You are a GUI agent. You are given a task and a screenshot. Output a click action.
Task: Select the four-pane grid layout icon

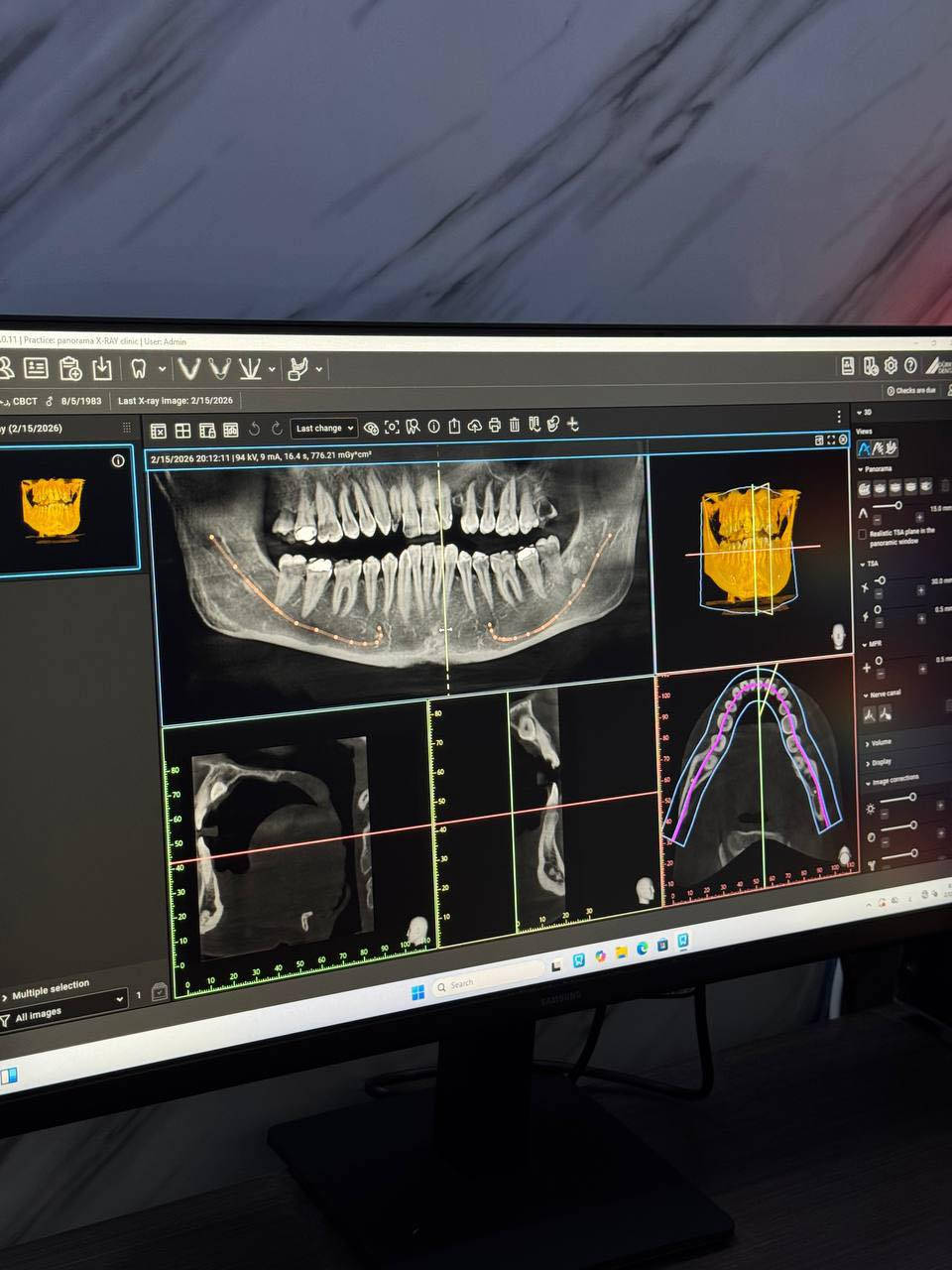click(x=182, y=431)
